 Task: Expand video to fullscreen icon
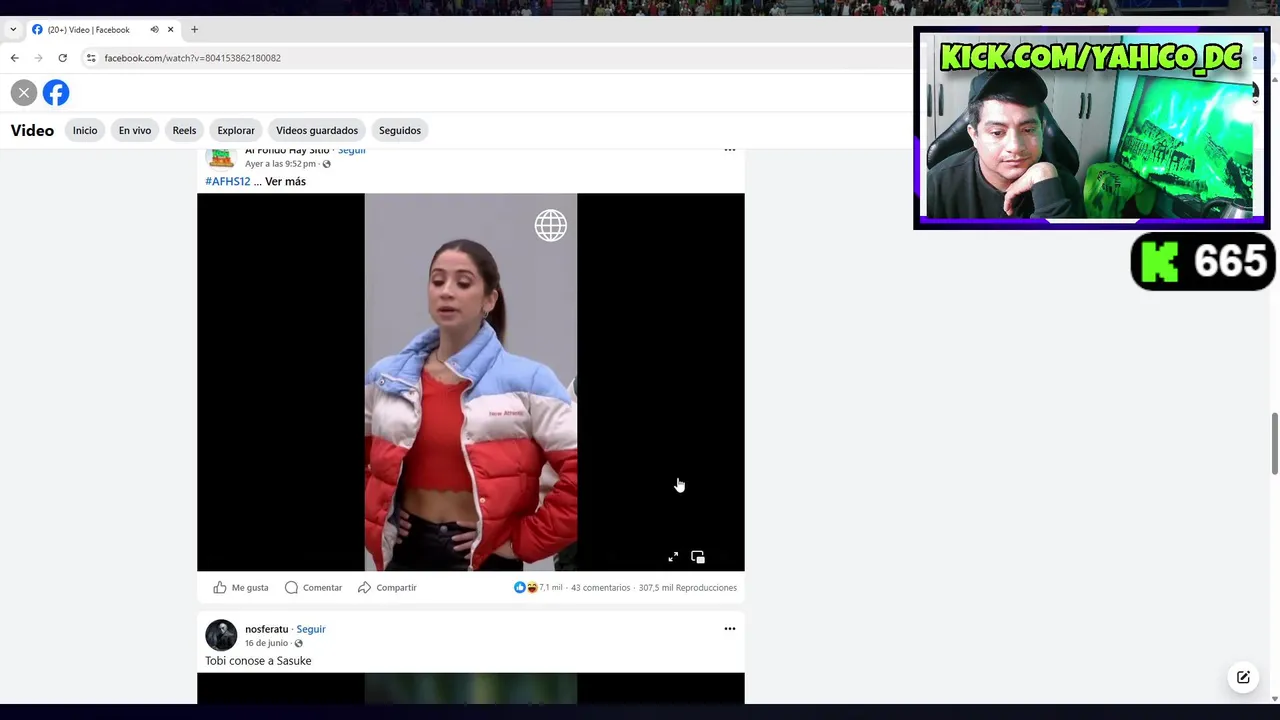(x=673, y=557)
